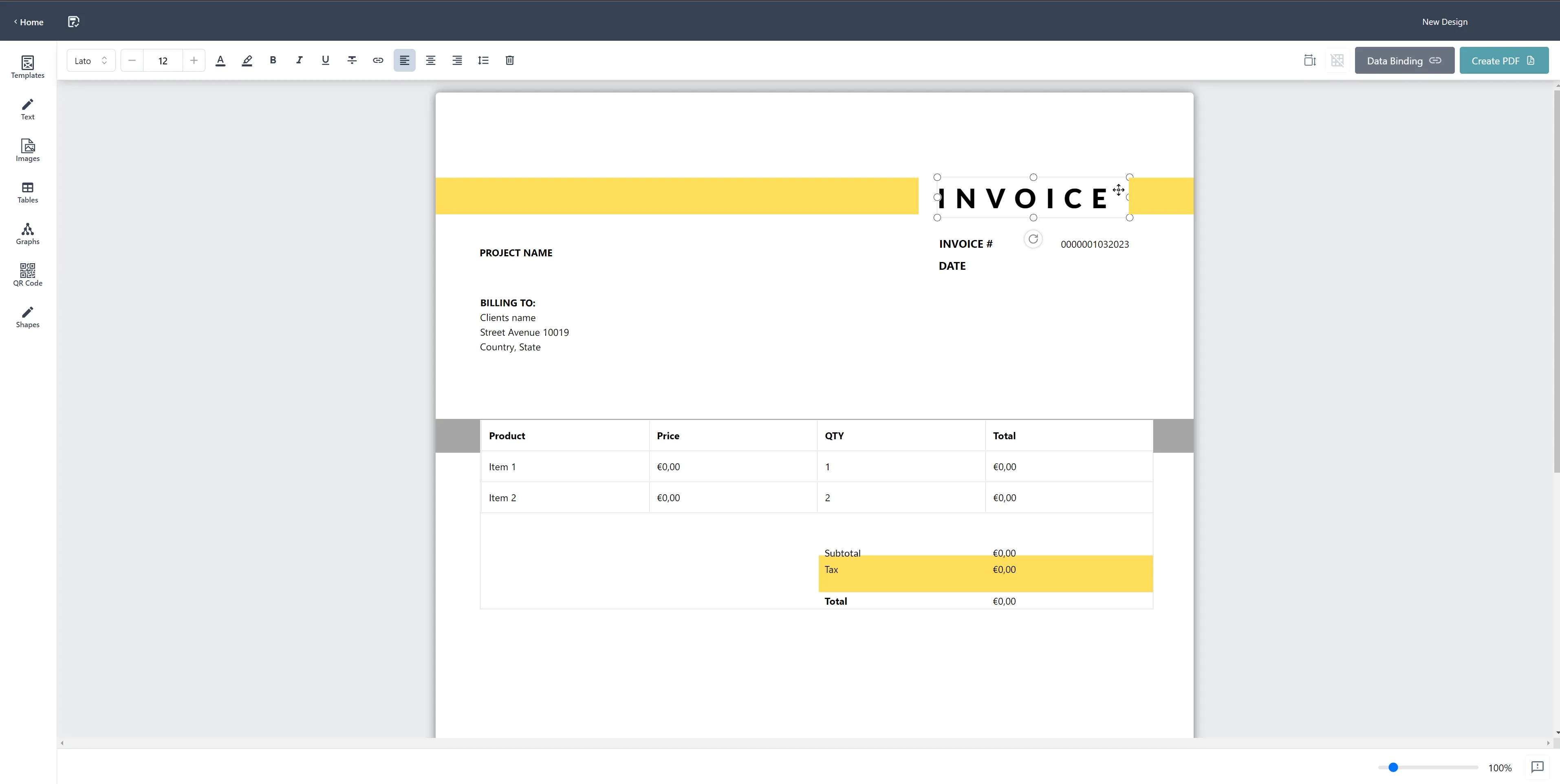Select the BILLING TO: text

coord(507,303)
